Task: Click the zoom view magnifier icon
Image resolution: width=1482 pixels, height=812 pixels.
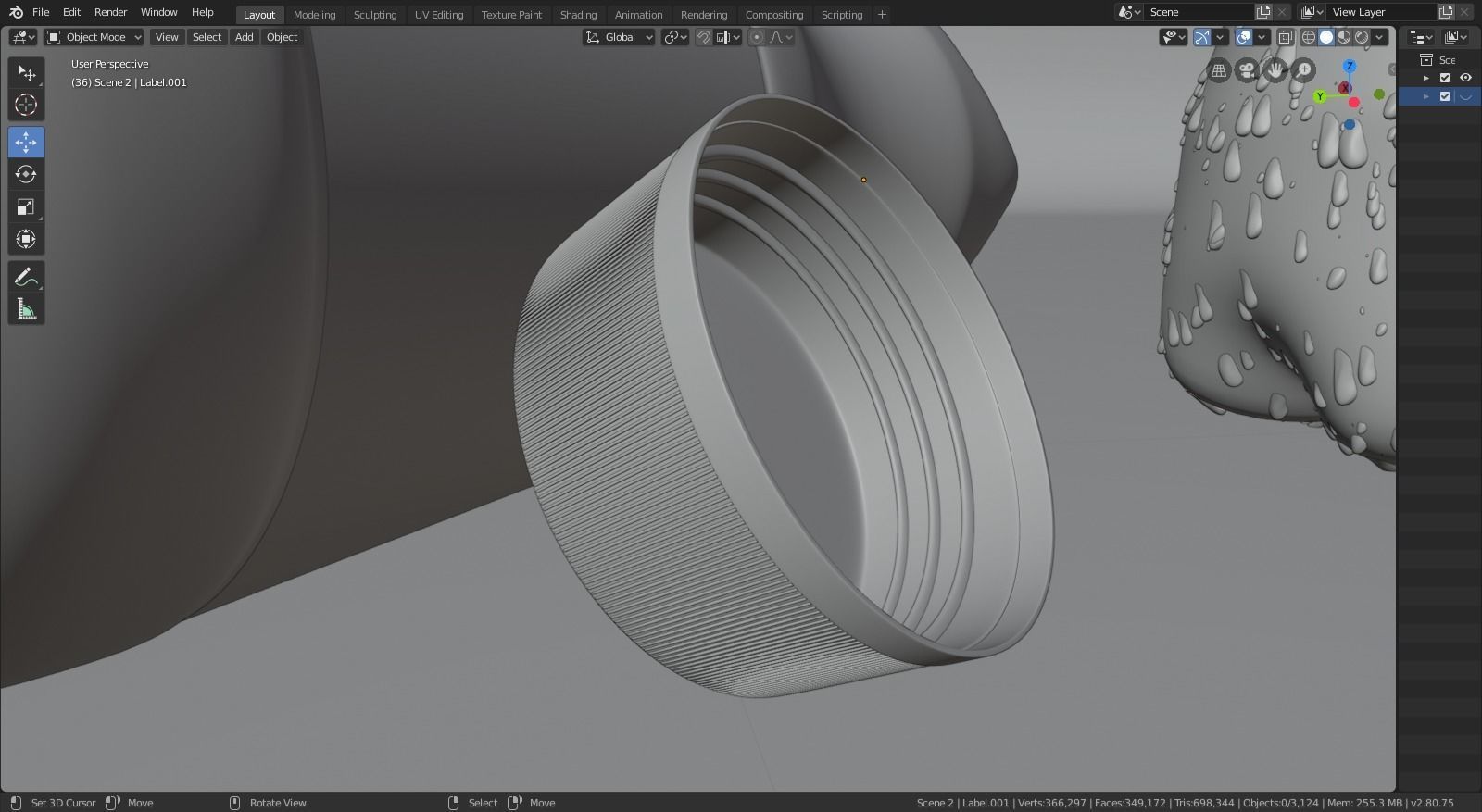Action: 1303,70
